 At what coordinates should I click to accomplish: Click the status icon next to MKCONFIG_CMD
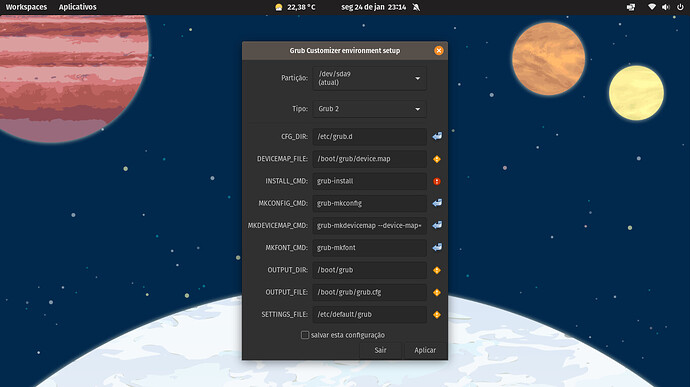click(x=437, y=203)
